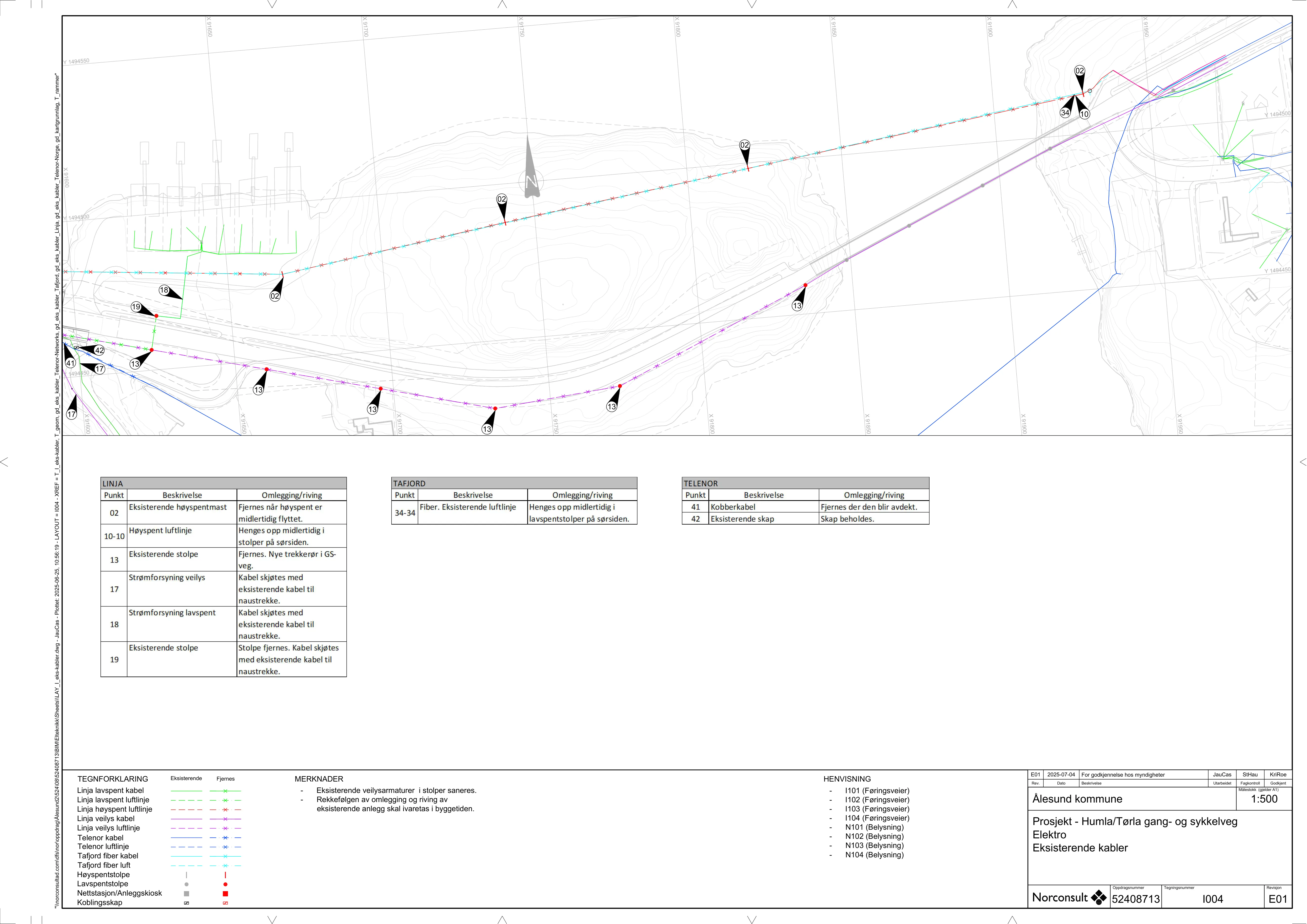Click the gray Nettstasjon square in the legend
The image size is (1307, 924).
coord(186,894)
